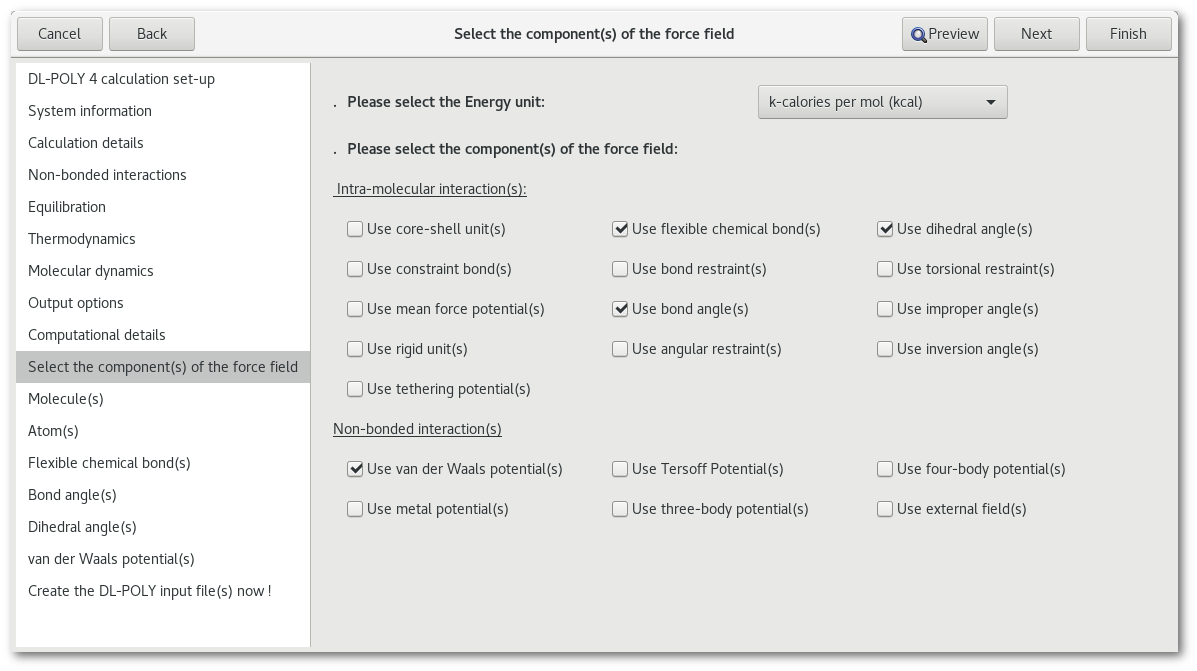Viewport: 1197px width, 671px height.
Task: Enable Use external field(s)
Action: coord(885,509)
